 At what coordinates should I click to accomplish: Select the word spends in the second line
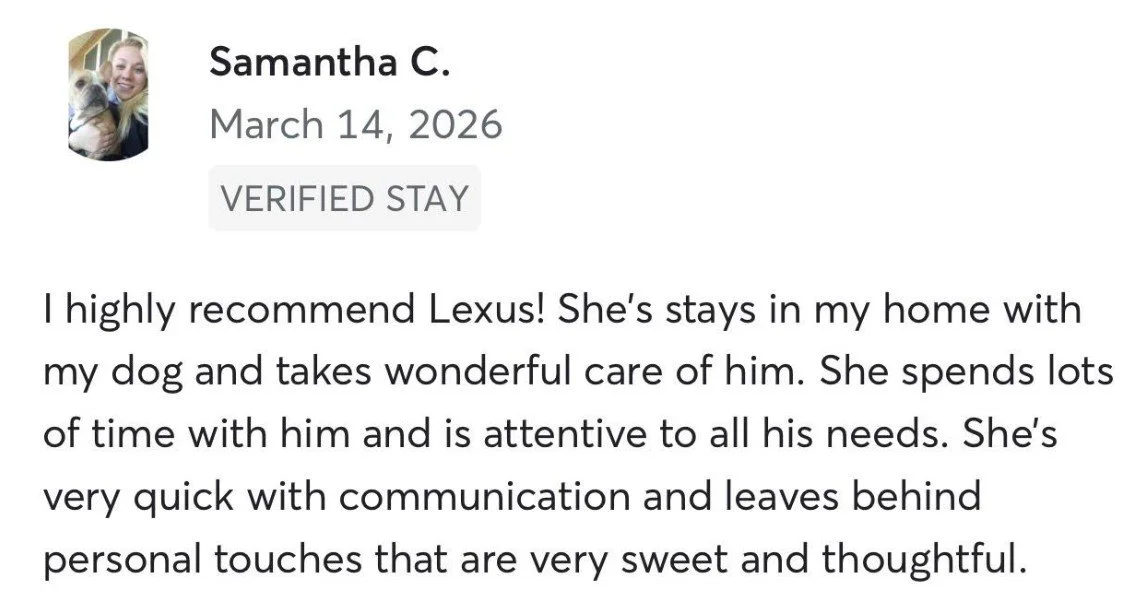pos(955,373)
